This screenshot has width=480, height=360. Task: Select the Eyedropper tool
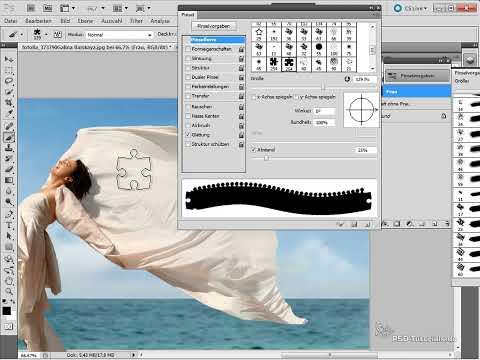[9, 114]
